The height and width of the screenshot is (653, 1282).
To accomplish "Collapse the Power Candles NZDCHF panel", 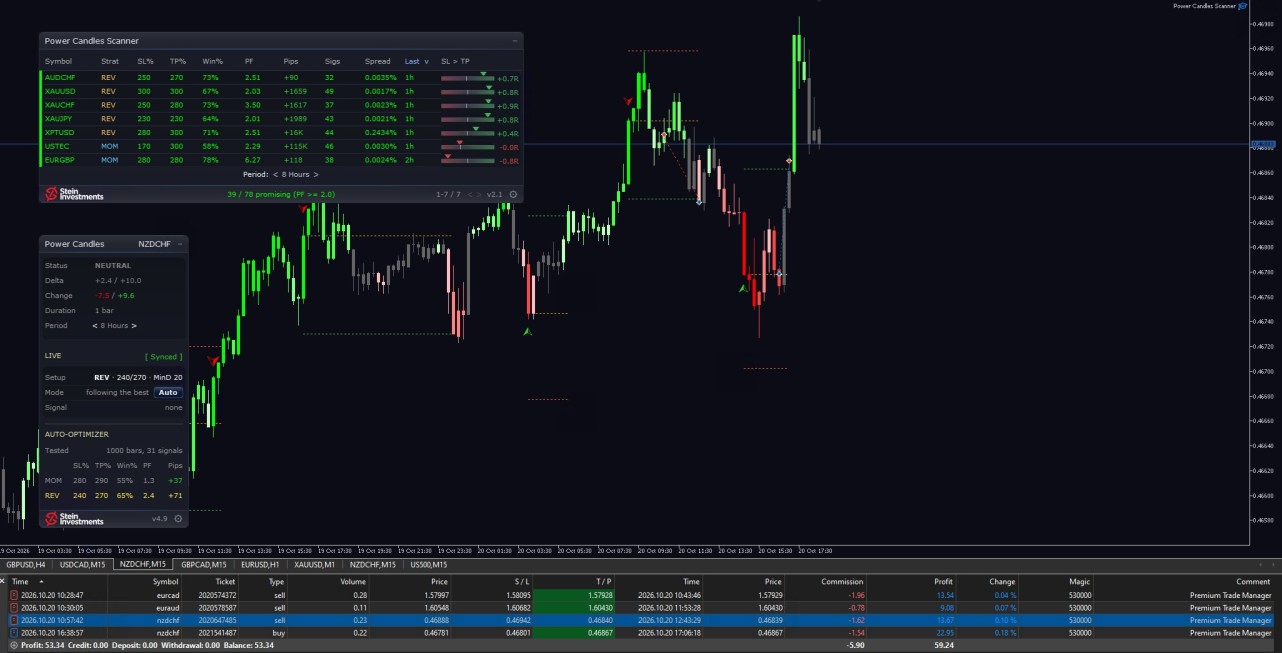I will [180, 244].
